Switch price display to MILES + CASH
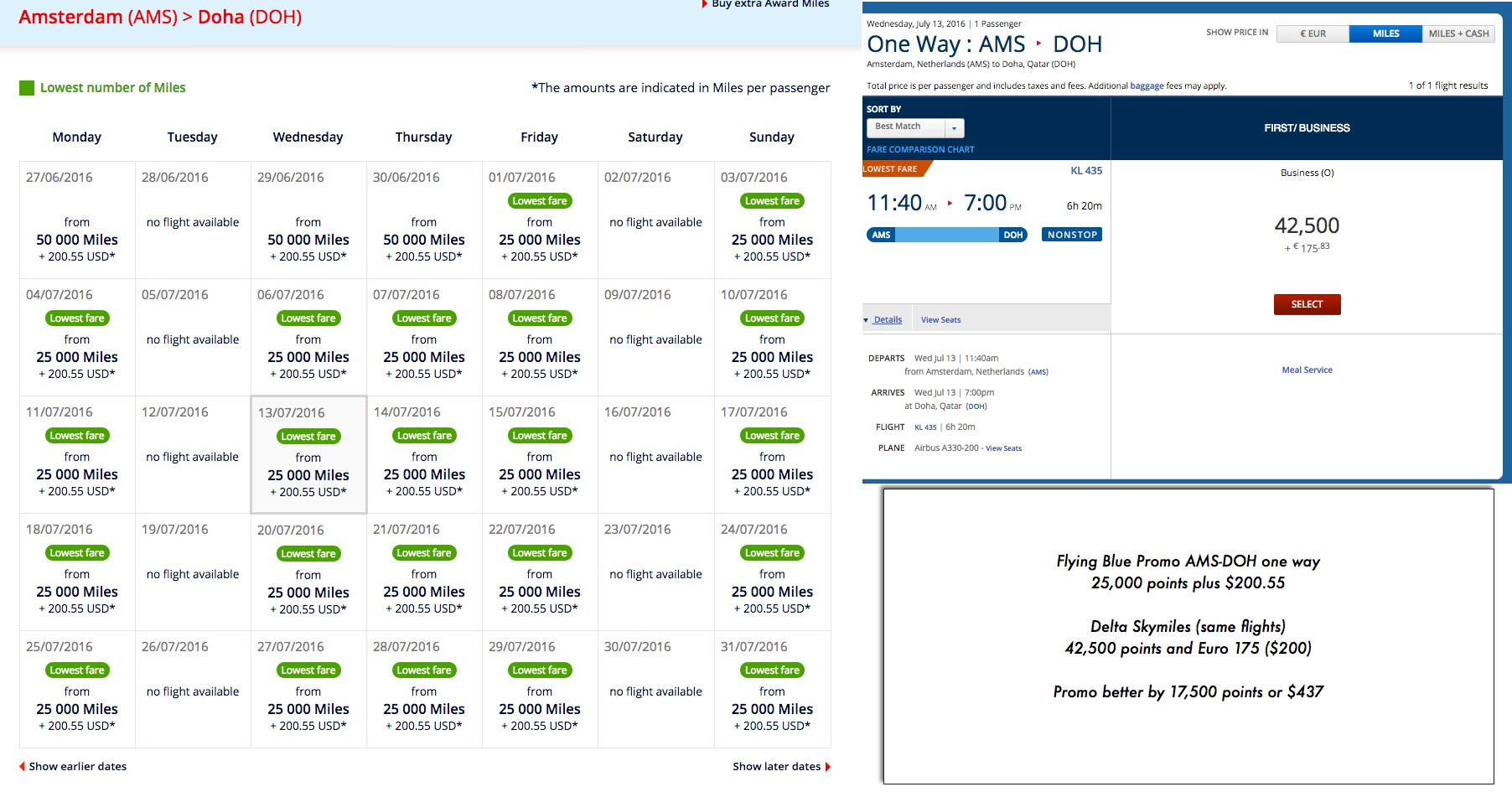 [1458, 34]
